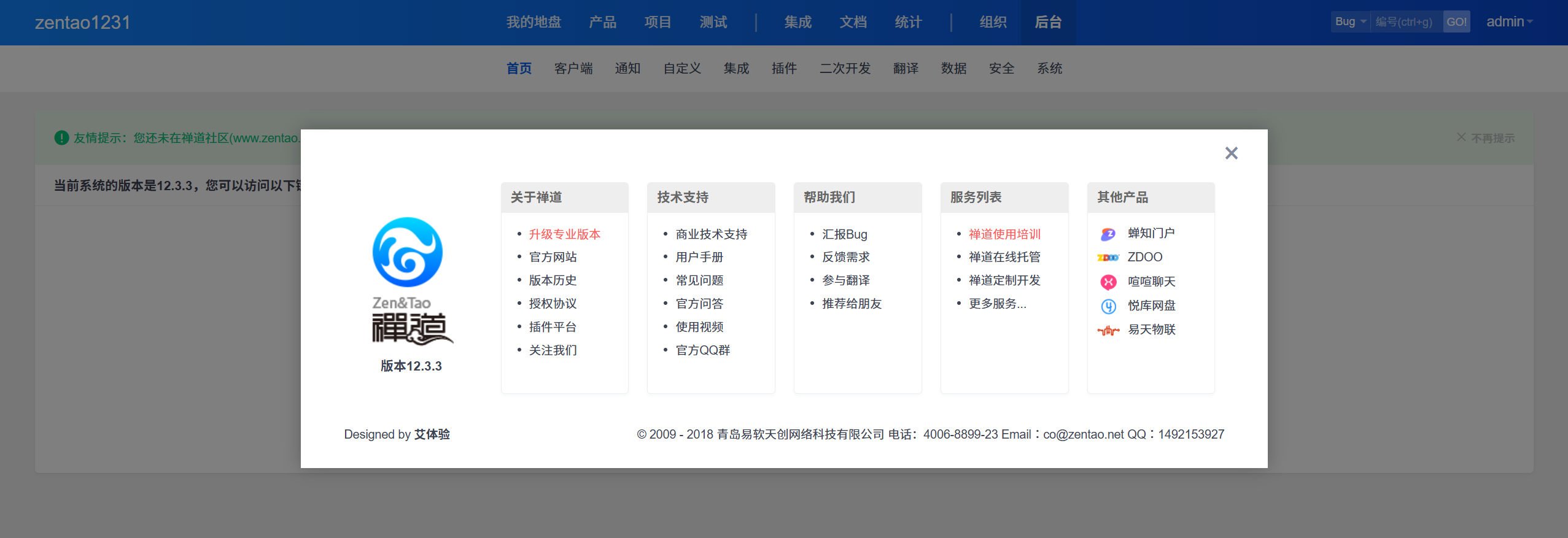The image size is (1568, 538).
Task: Open 文档 in the main menu
Action: click(853, 22)
